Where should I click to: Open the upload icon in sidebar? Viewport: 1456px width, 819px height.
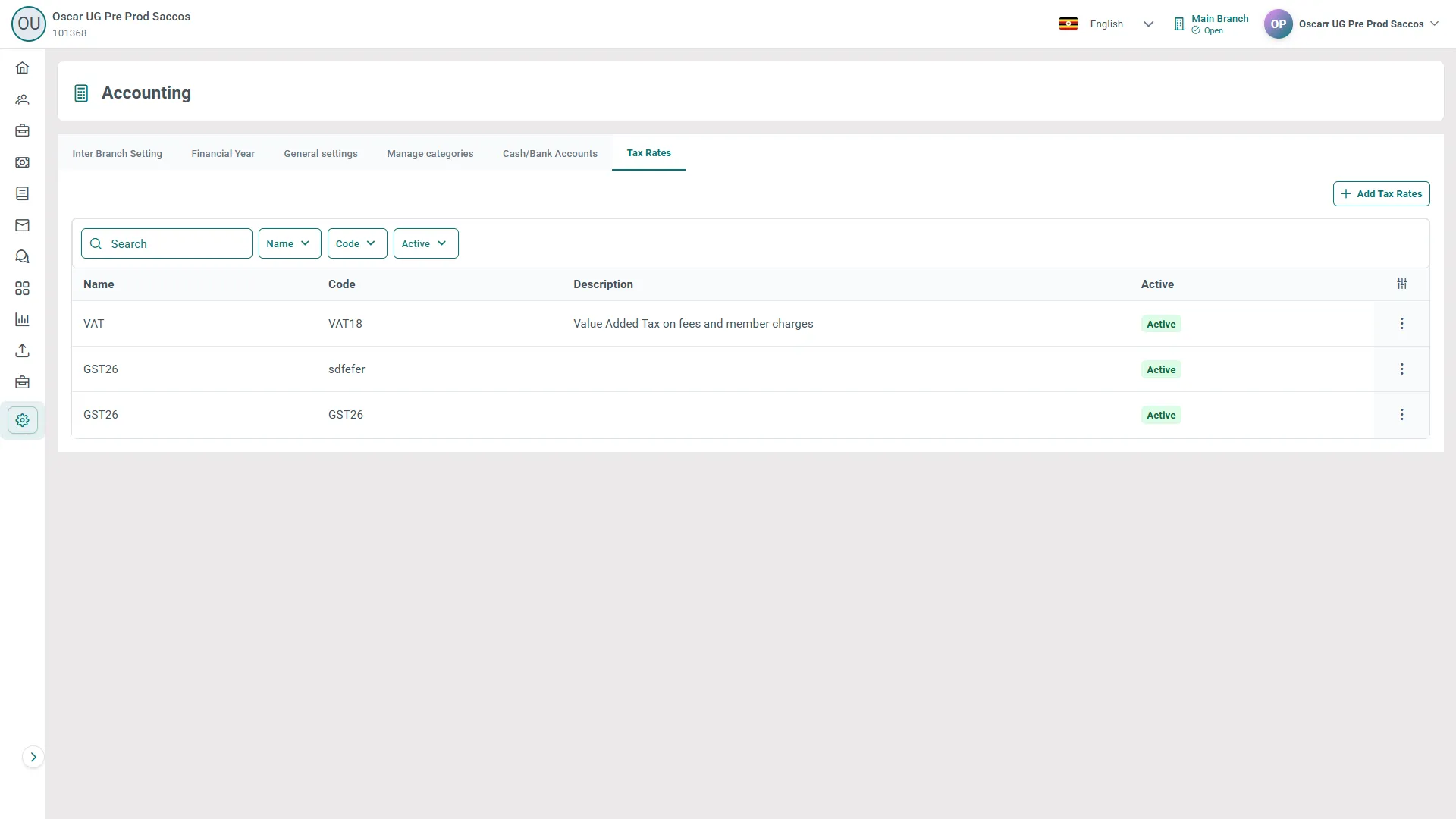[x=22, y=350]
